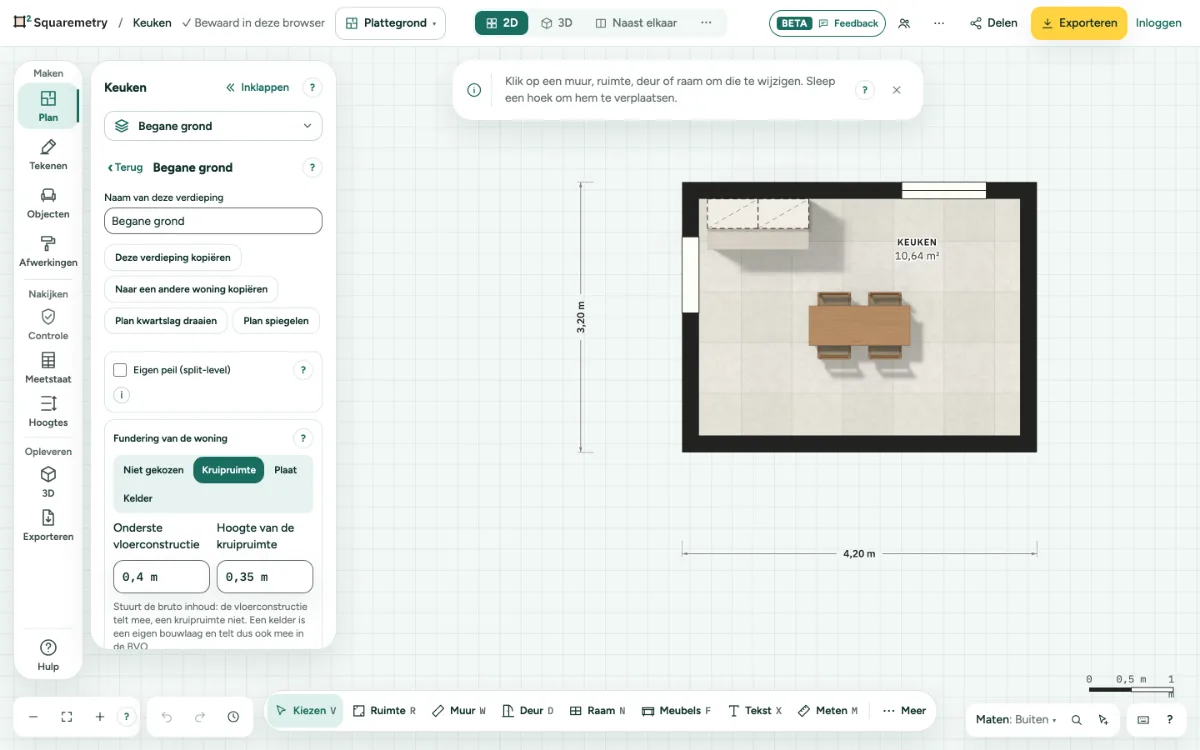
Task: Select the Deur tool
Action: (528, 711)
